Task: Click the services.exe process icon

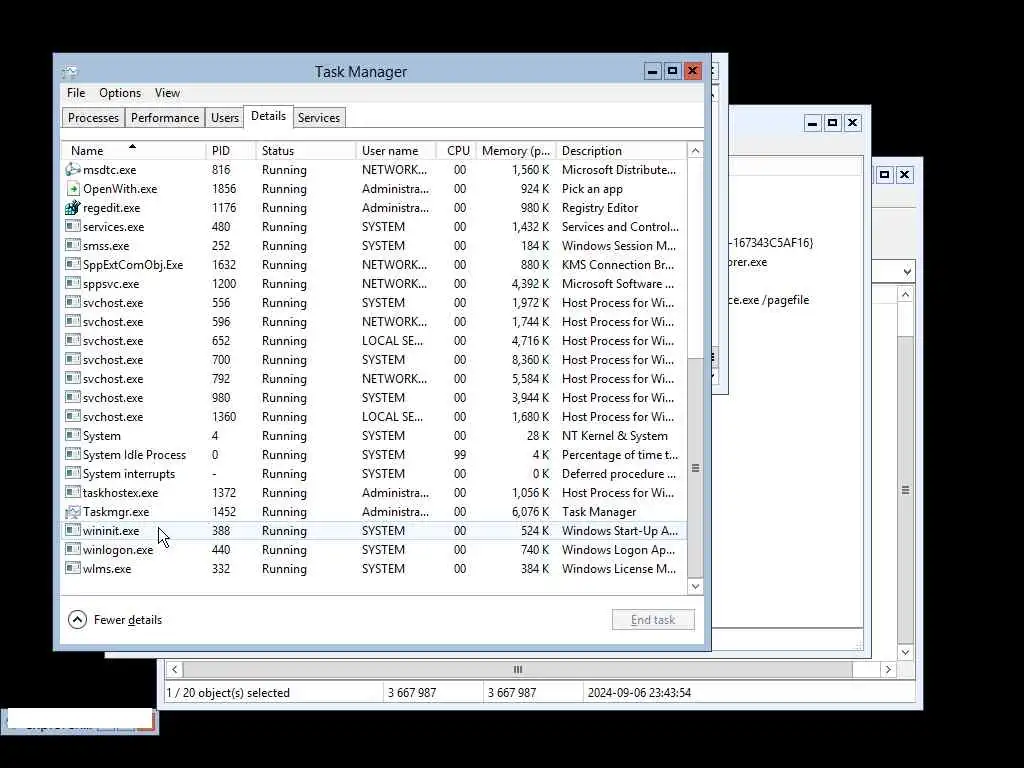Action: click(72, 226)
